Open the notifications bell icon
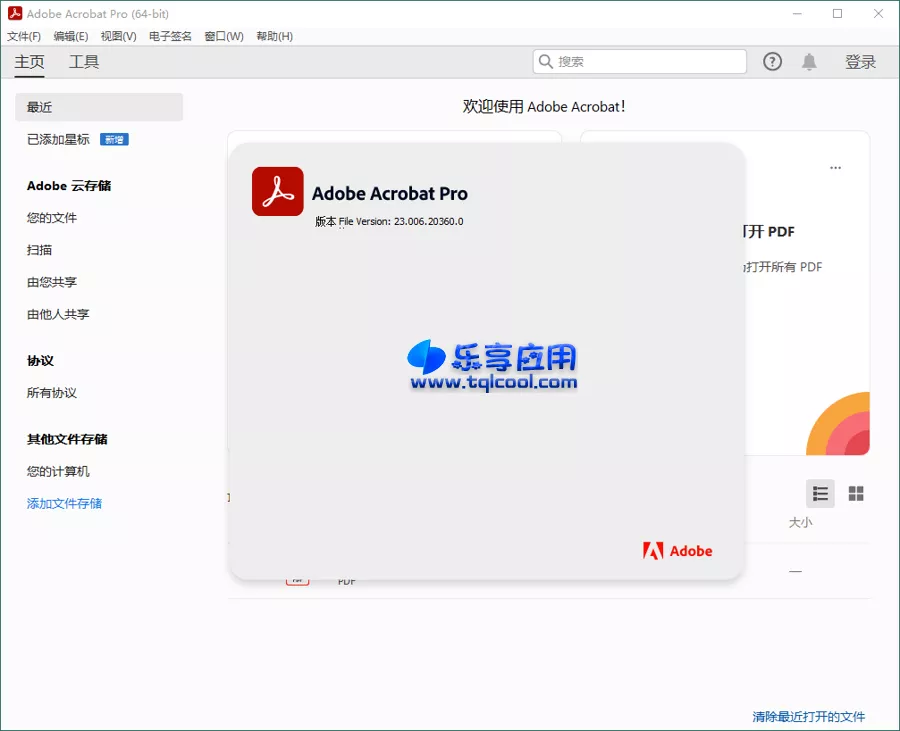Image resolution: width=900 pixels, height=731 pixels. point(809,61)
